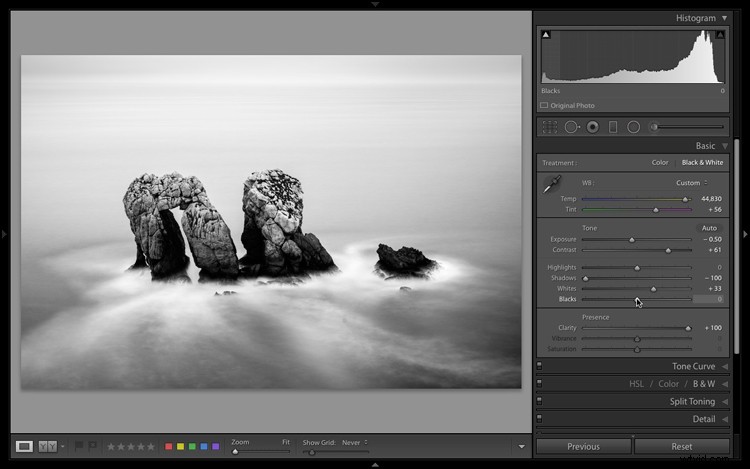Toggle shadow clipping indicator in histogram
Screen dimensions: 750x469
(546, 34)
